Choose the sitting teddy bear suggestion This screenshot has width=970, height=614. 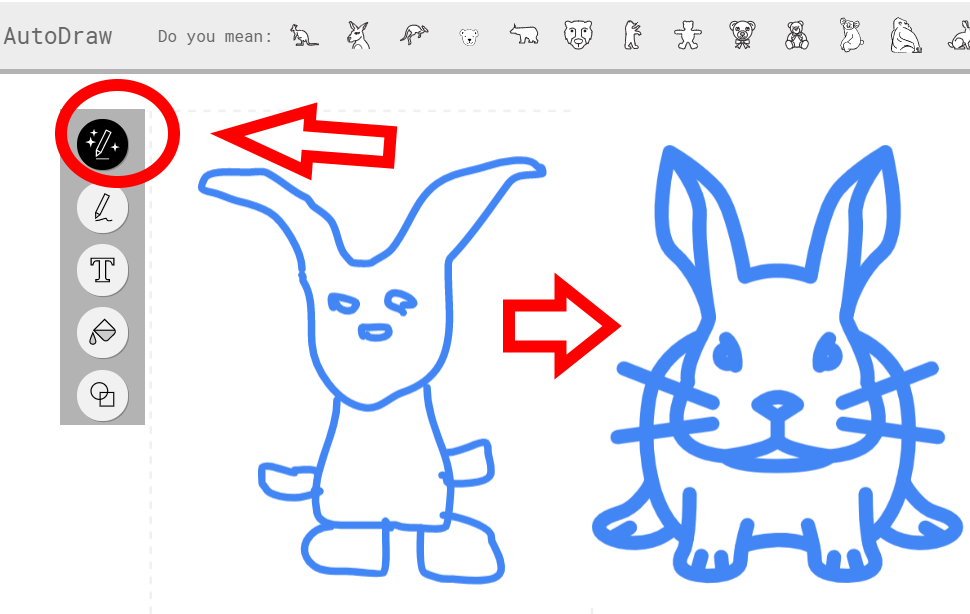pyautogui.click(x=797, y=36)
